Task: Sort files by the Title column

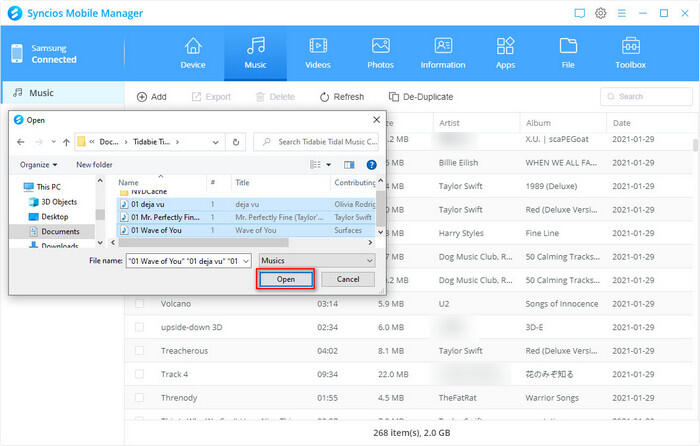Action: click(242, 182)
